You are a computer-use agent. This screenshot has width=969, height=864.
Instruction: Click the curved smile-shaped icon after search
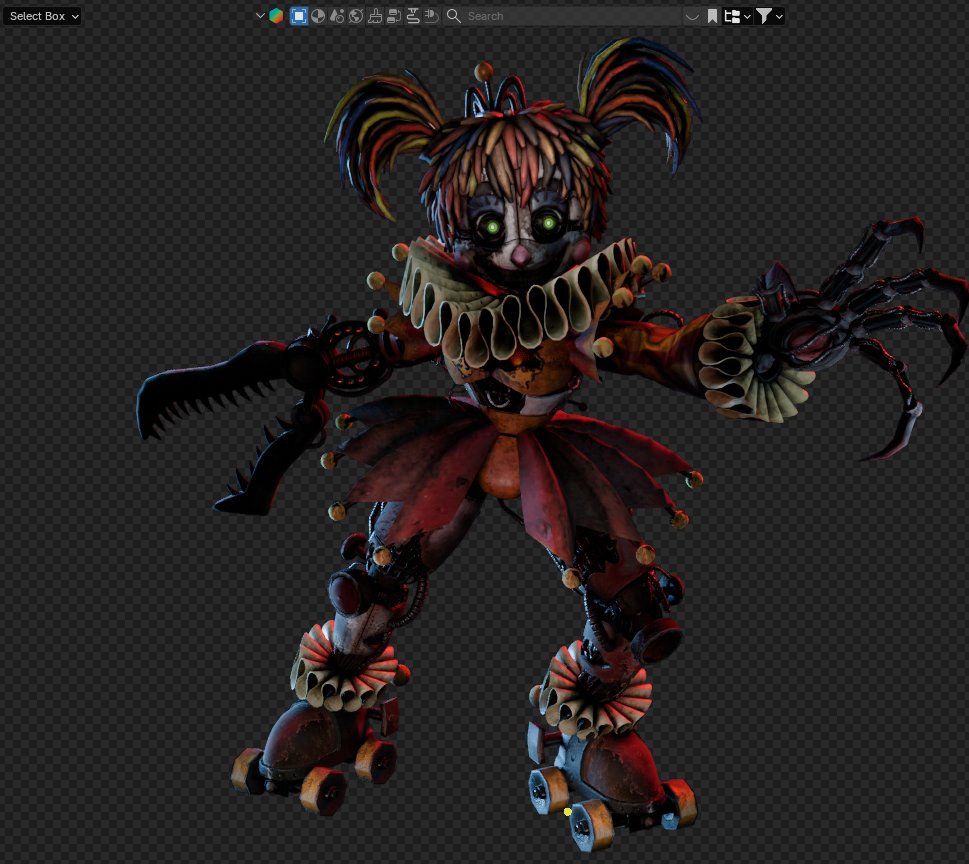(x=692, y=17)
